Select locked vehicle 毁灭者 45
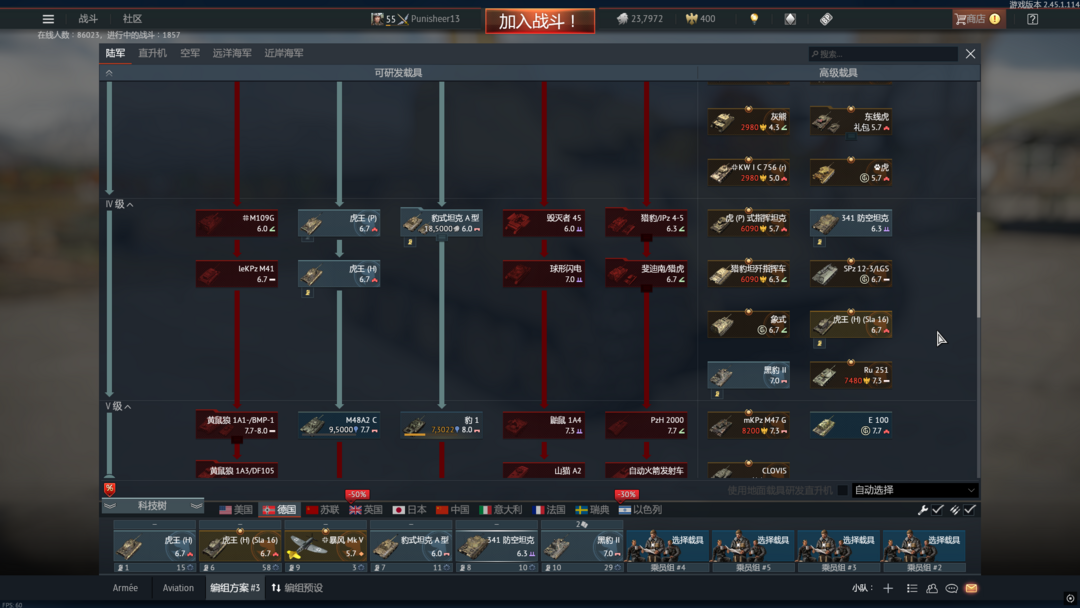The width and height of the screenshot is (1080, 608). (543, 223)
